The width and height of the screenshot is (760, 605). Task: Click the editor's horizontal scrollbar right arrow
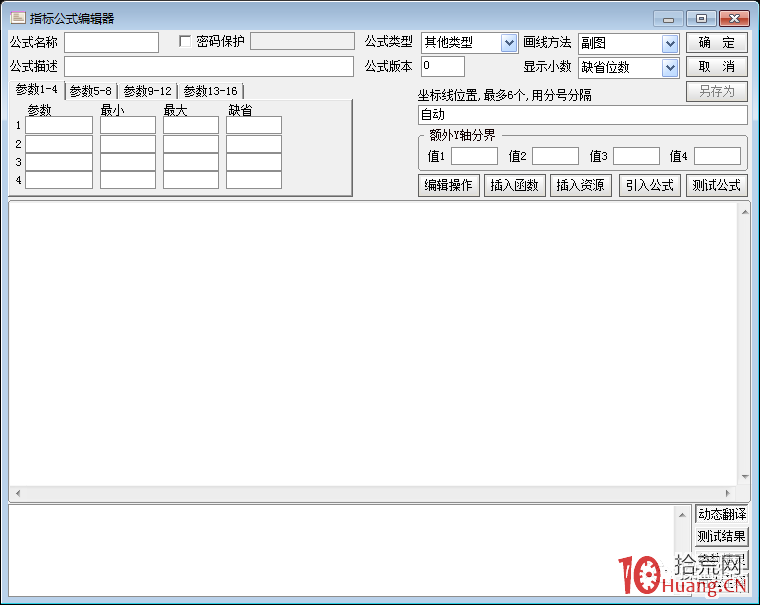pos(728,494)
